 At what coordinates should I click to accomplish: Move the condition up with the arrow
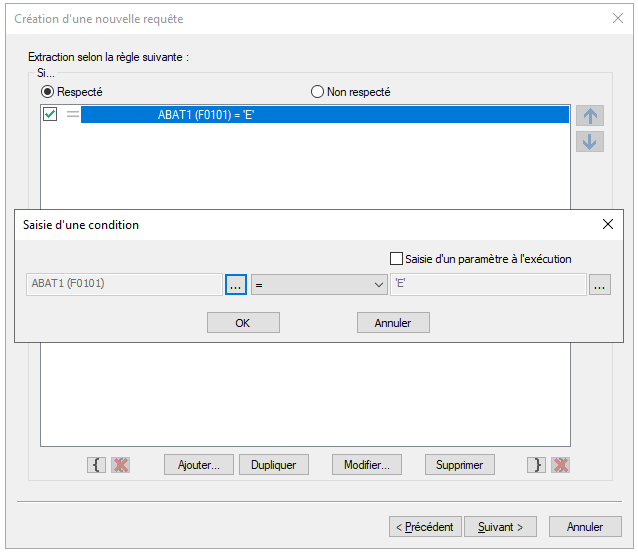(590, 116)
